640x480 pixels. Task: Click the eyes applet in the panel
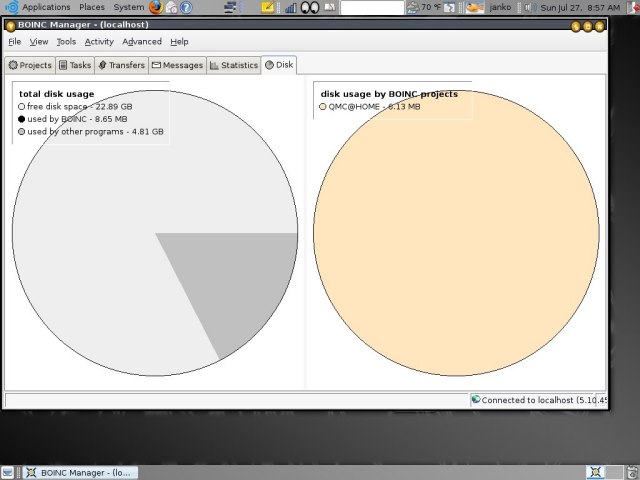click(x=310, y=7)
